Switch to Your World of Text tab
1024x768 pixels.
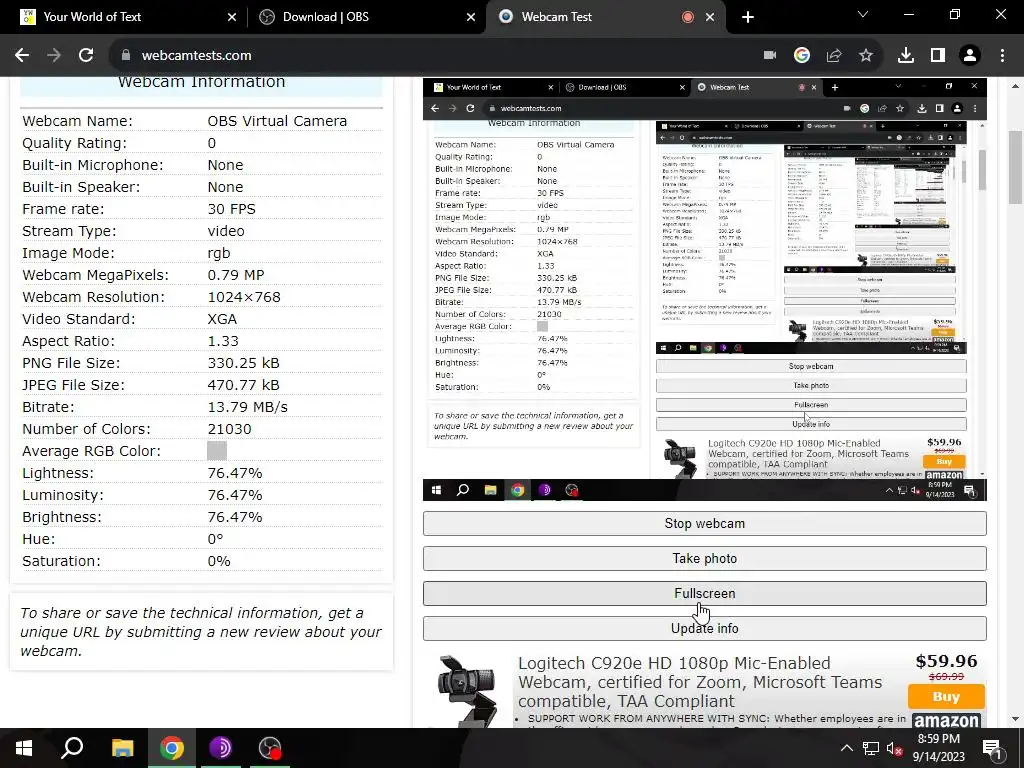click(x=124, y=17)
